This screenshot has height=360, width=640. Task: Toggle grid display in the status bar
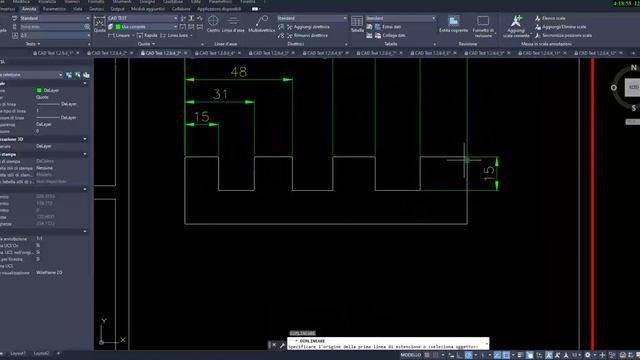(x=427, y=356)
